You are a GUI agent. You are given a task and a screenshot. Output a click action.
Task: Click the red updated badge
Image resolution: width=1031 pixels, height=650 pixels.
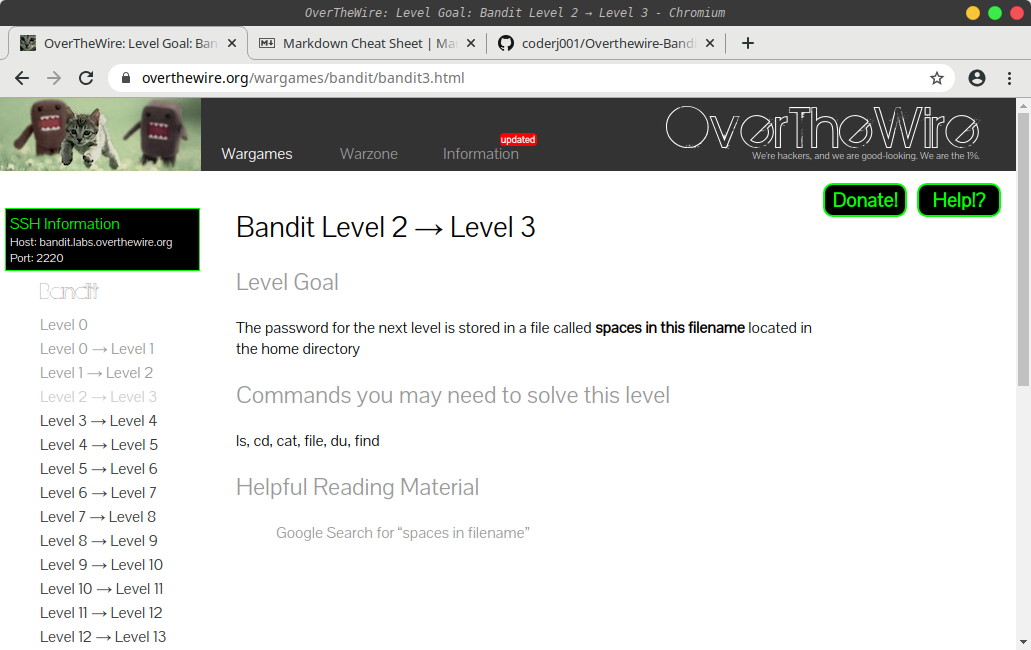click(x=518, y=139)
